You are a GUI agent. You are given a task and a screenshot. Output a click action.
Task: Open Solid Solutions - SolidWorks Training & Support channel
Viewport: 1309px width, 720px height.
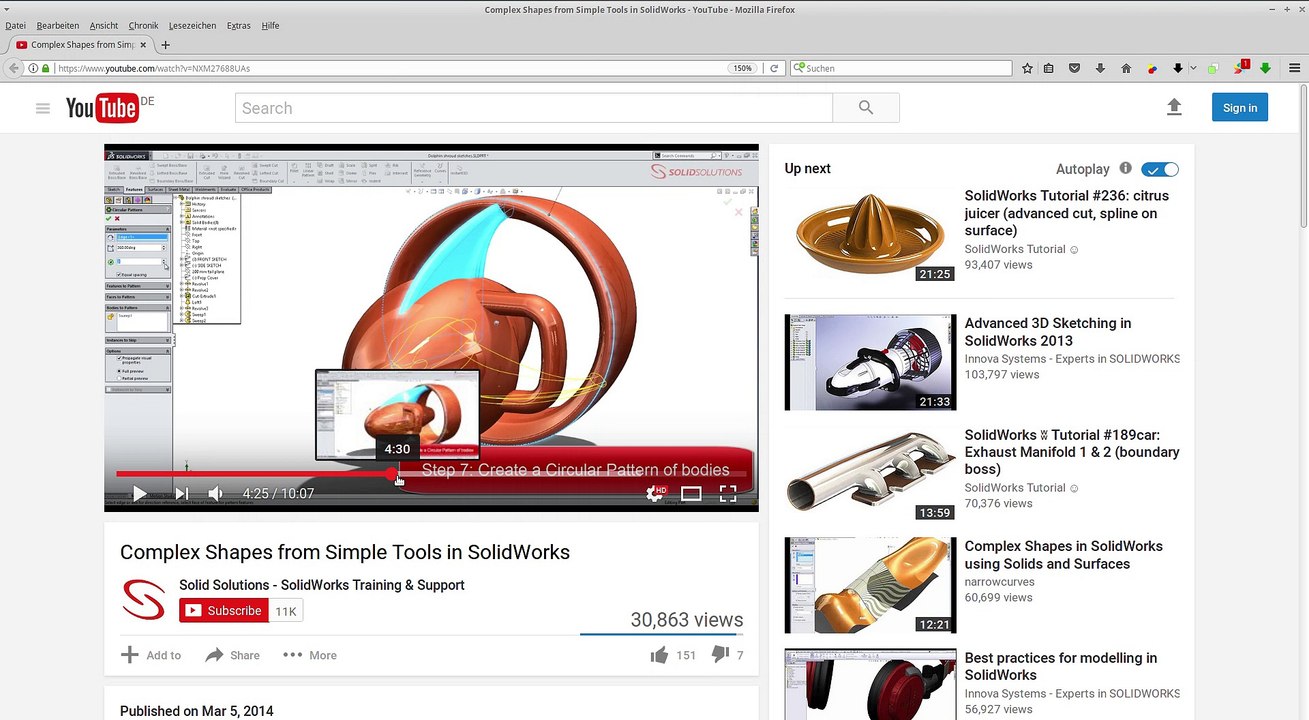pos(322,585)
